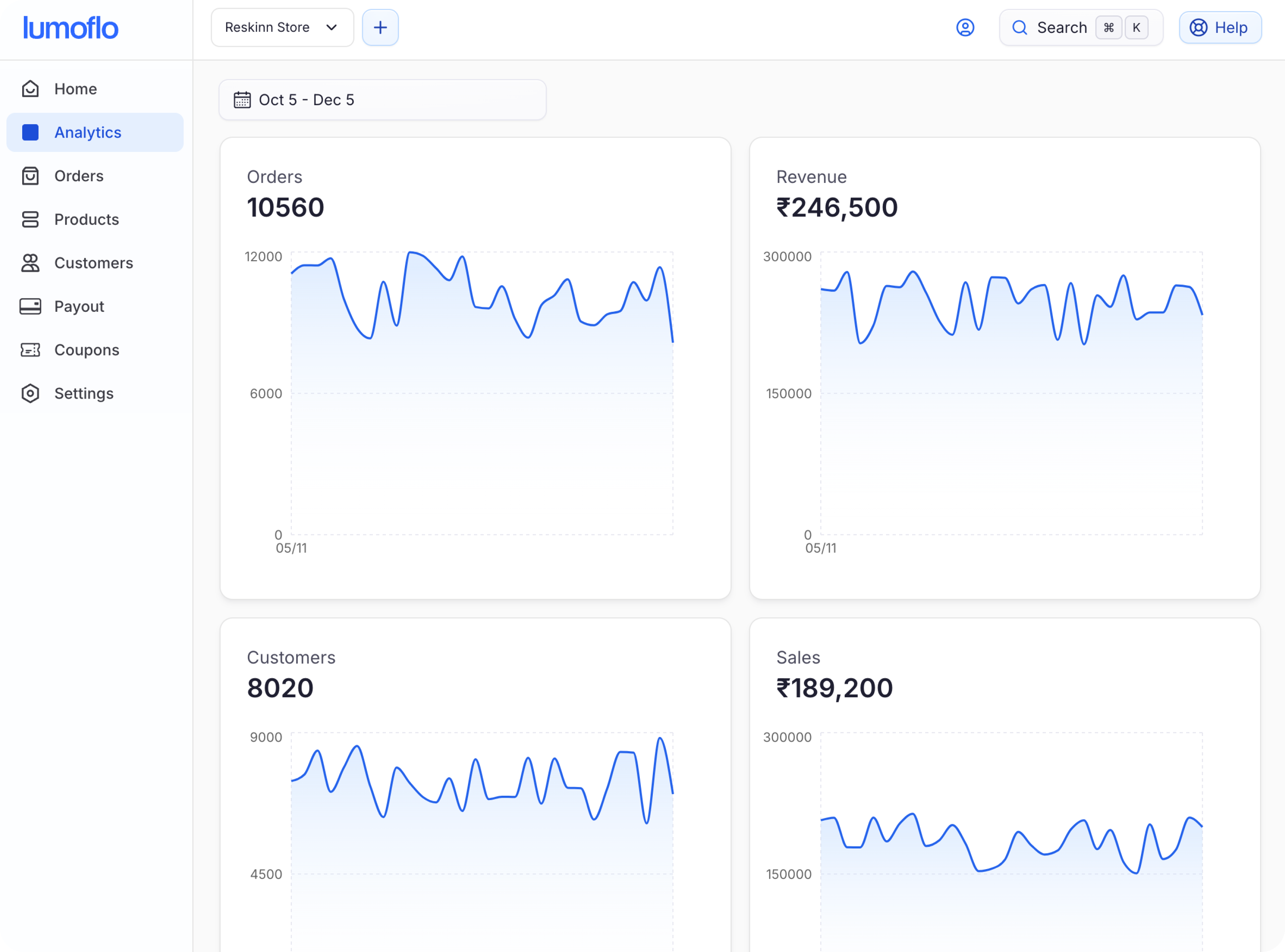Click the lumoflo logo
1285x952 pixels.
click(70, 28)
